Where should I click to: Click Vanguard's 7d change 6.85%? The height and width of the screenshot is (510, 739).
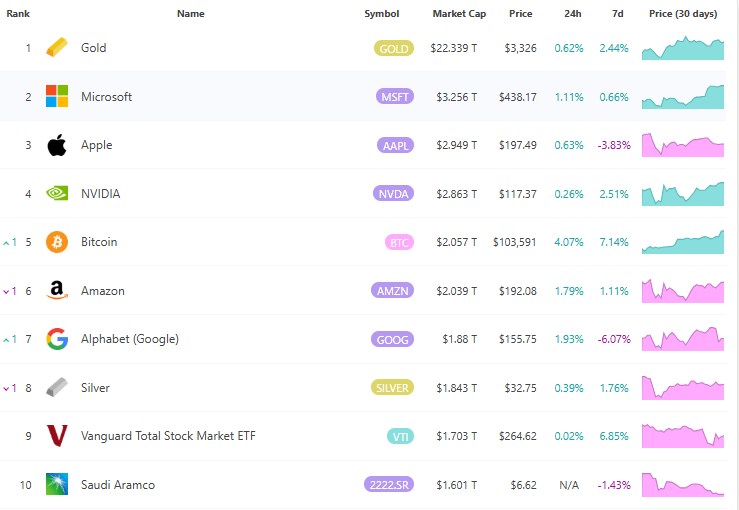click(x=614, y=436)
